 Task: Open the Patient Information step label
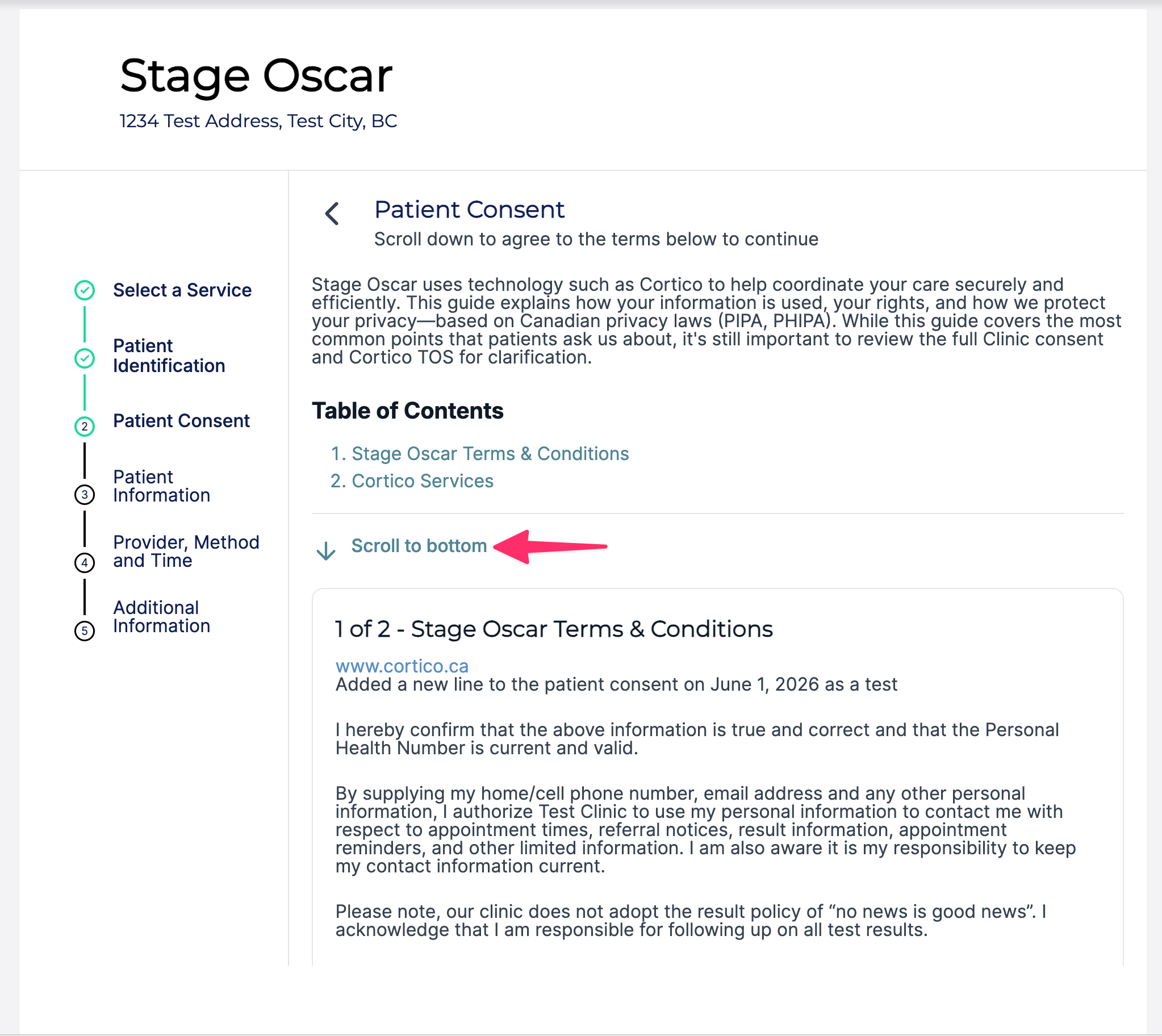coord(162,486)
